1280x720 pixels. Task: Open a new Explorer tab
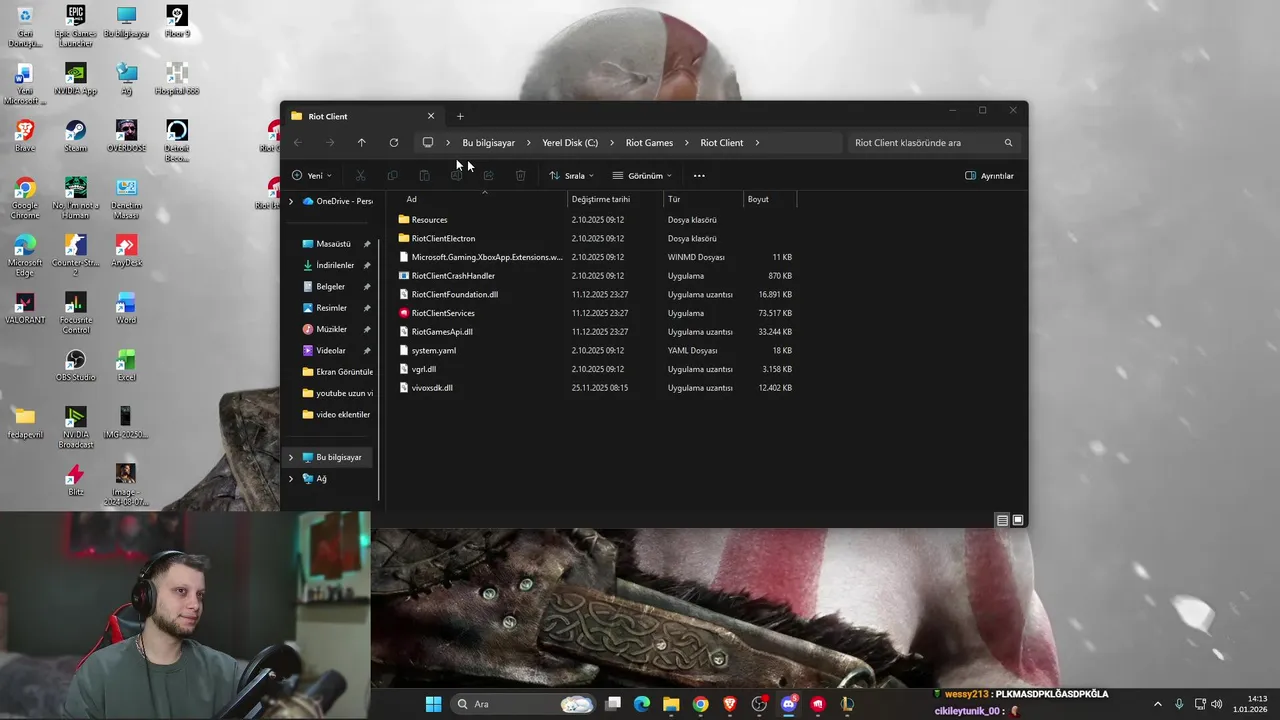(460, 116)
